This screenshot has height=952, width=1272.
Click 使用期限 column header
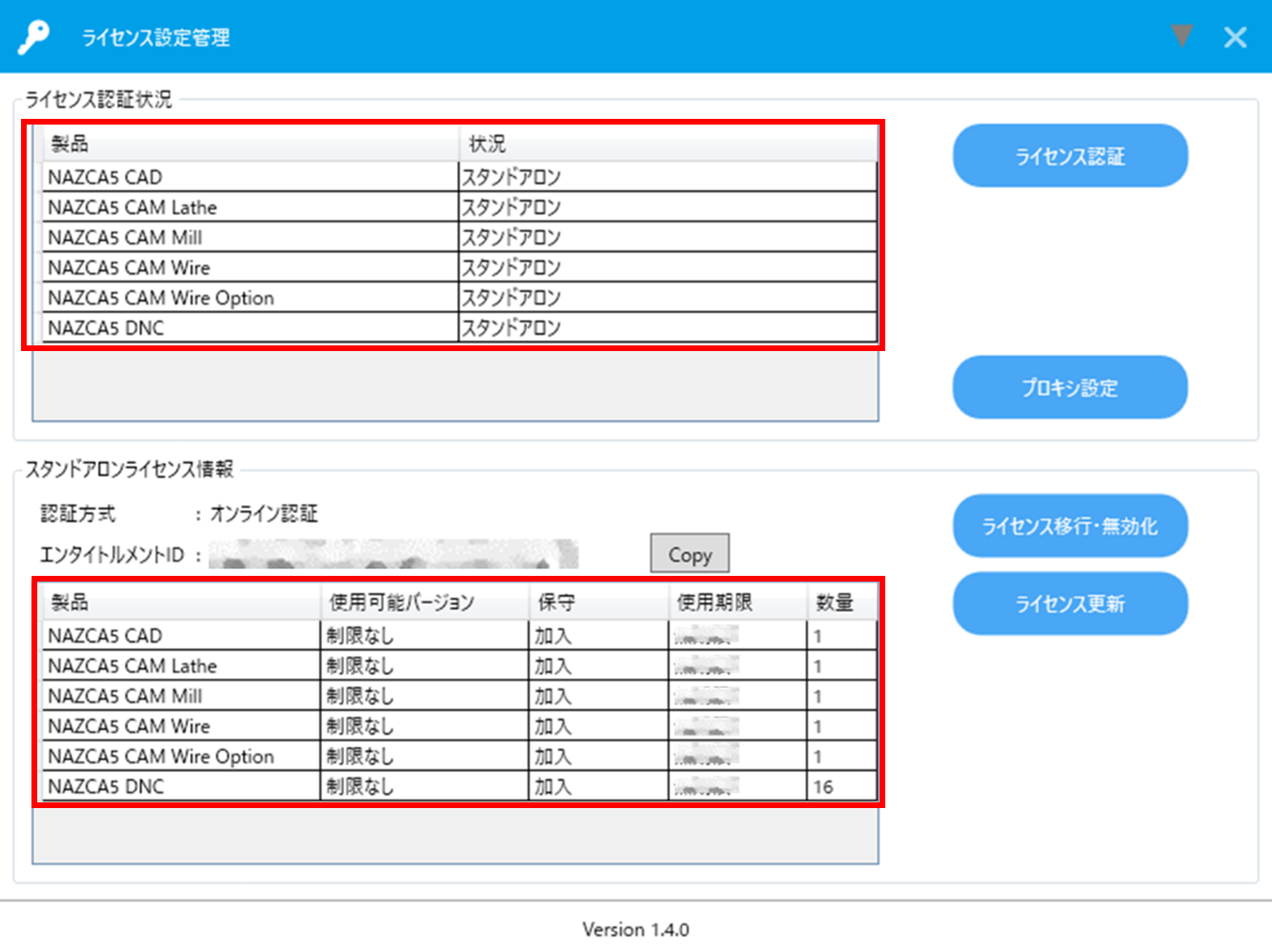(x=738, y=603)
